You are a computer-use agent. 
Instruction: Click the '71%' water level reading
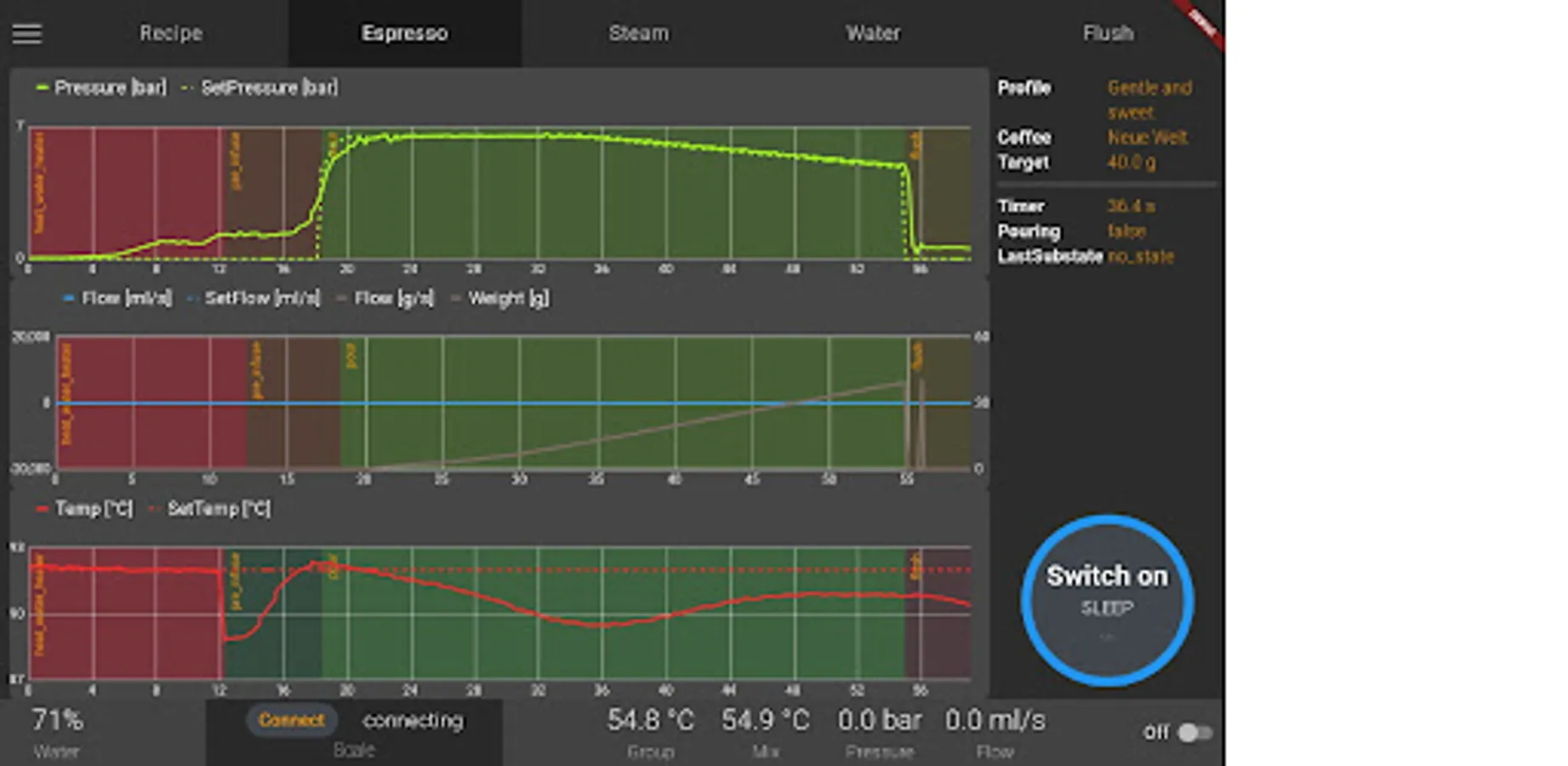click(x=57, y=720)
